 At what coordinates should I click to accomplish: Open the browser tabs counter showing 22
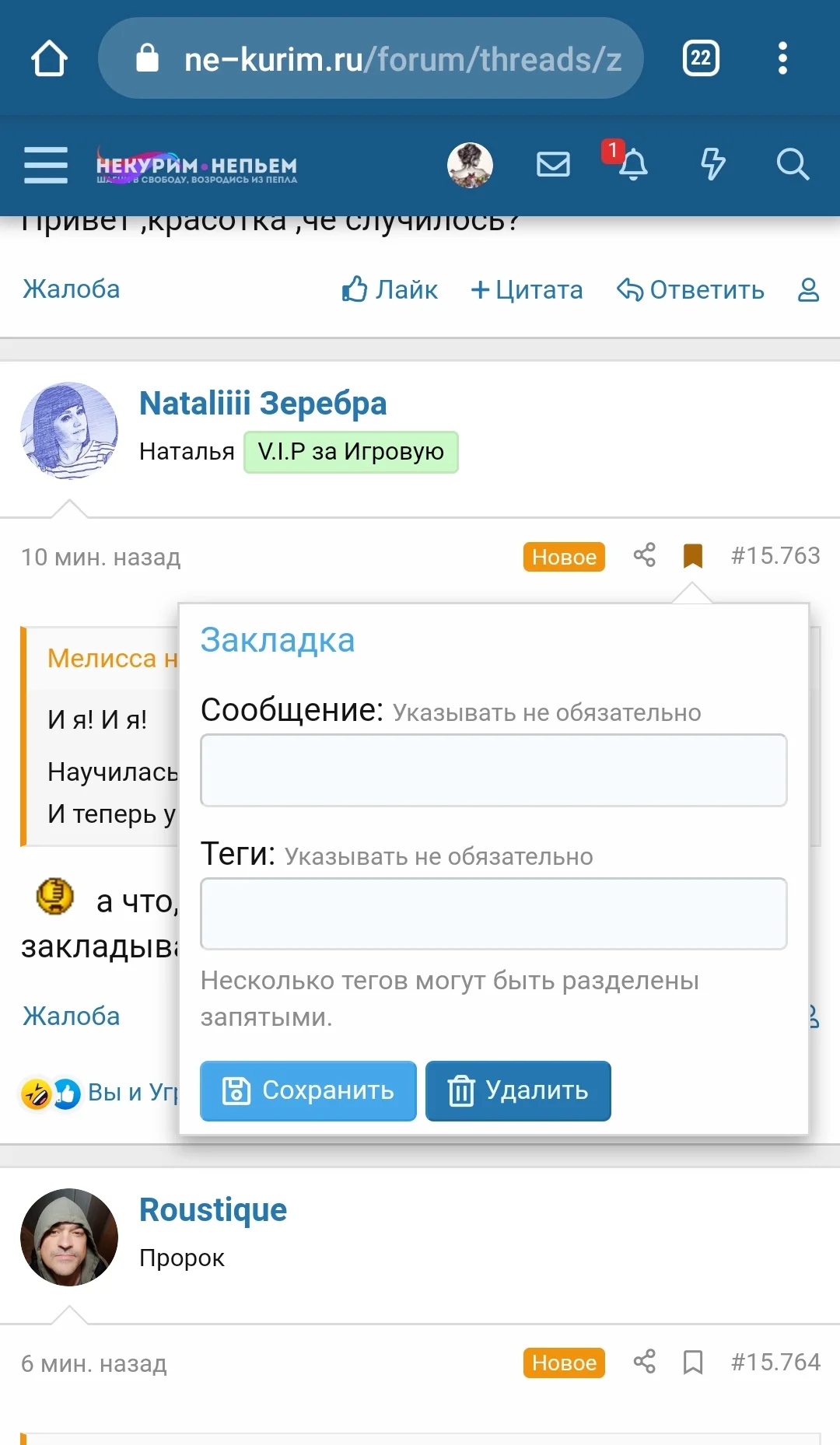(x=701, y=58)
